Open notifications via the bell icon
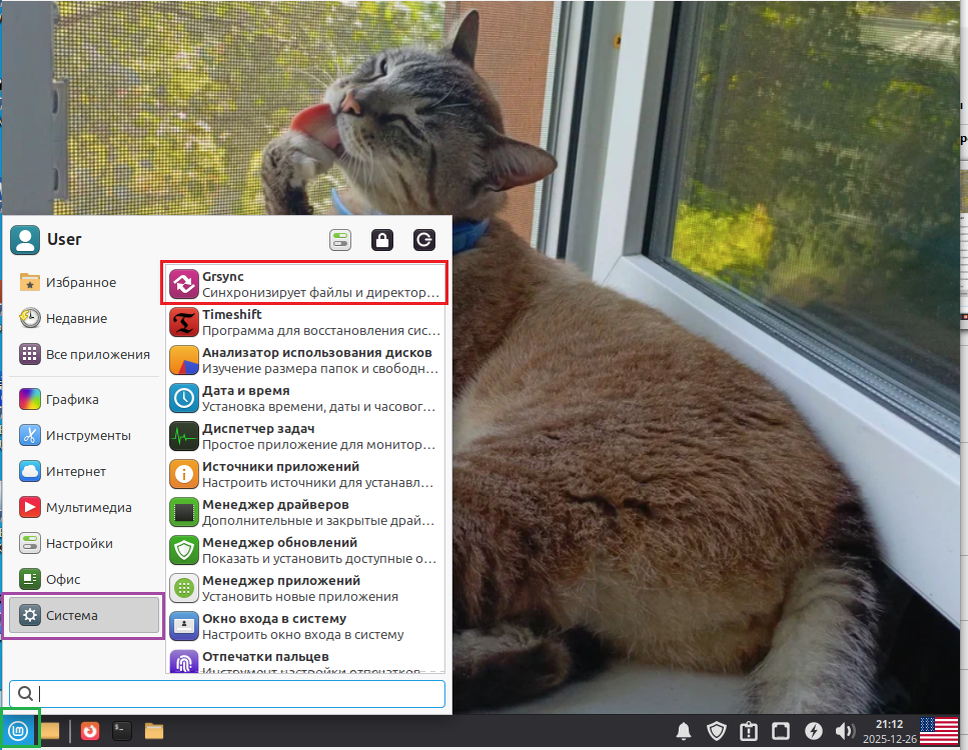This screenshot has width=968, height=750. (684, 730)
